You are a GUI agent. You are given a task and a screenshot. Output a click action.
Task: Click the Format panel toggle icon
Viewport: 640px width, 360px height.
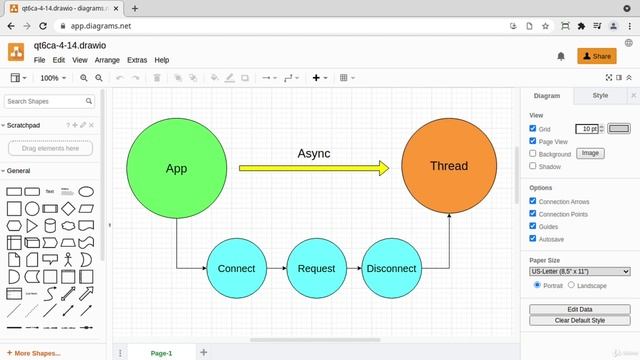tap(619, 78)
